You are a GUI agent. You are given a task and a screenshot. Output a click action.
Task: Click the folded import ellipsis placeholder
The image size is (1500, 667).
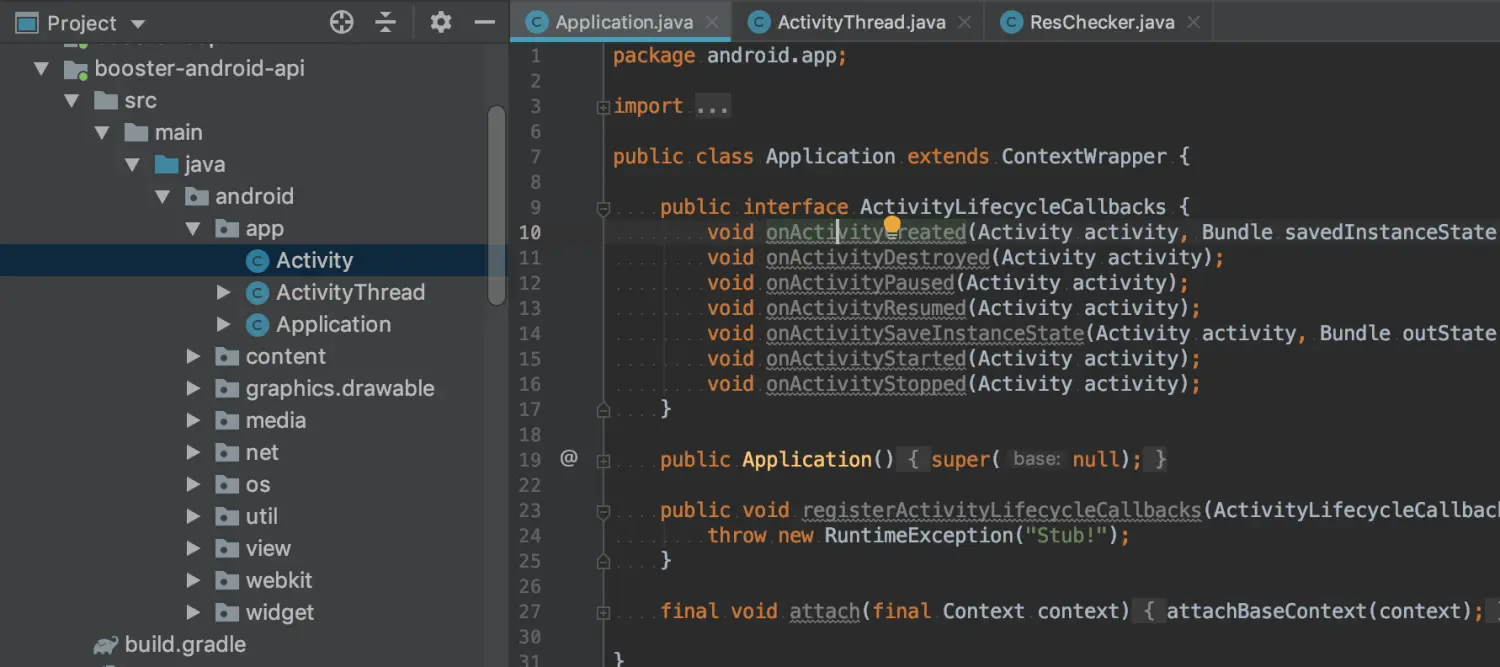(713, 107)
